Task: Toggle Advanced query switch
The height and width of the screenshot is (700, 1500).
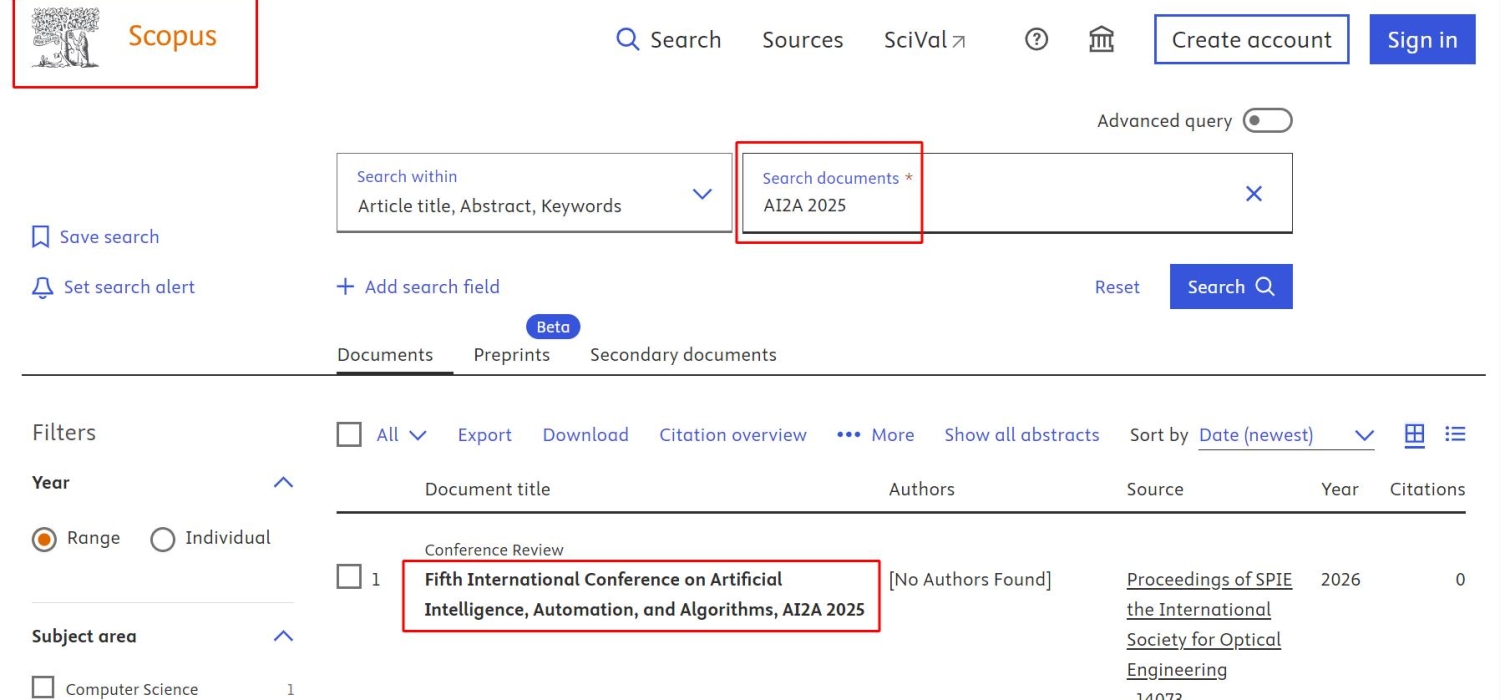Action: [1267, 121]
